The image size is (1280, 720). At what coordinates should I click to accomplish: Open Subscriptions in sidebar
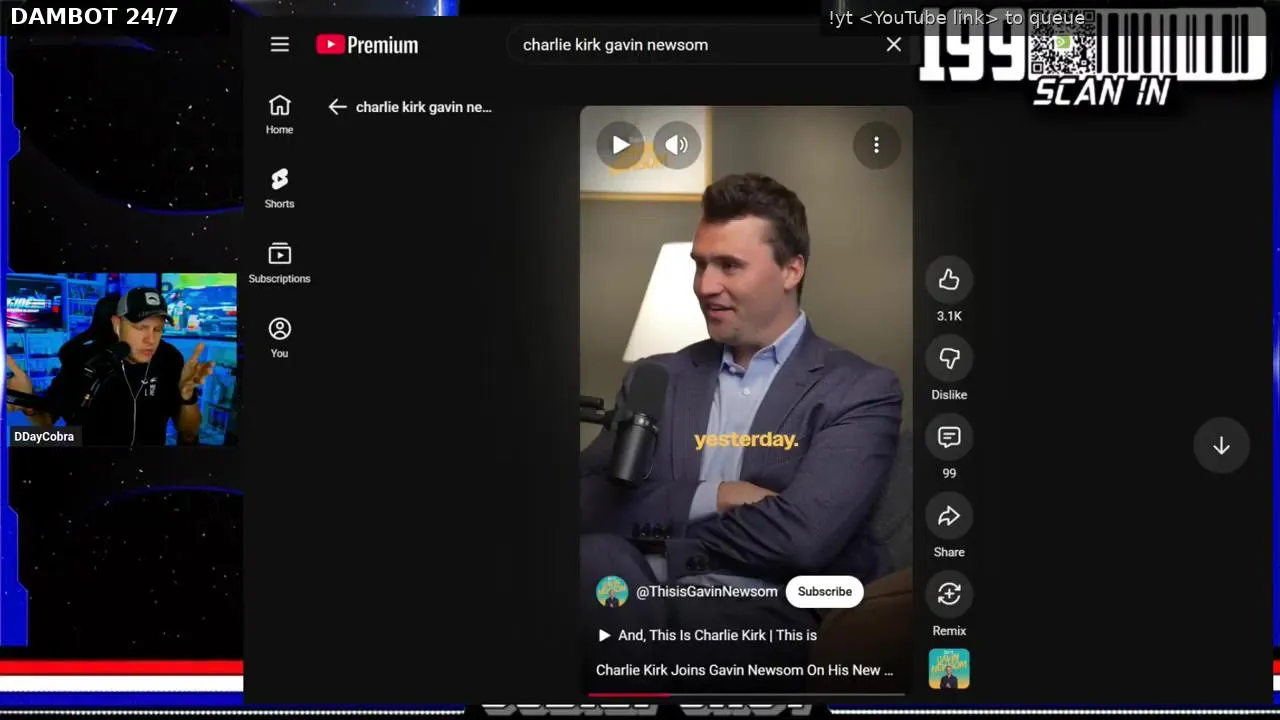coord(280,263)
